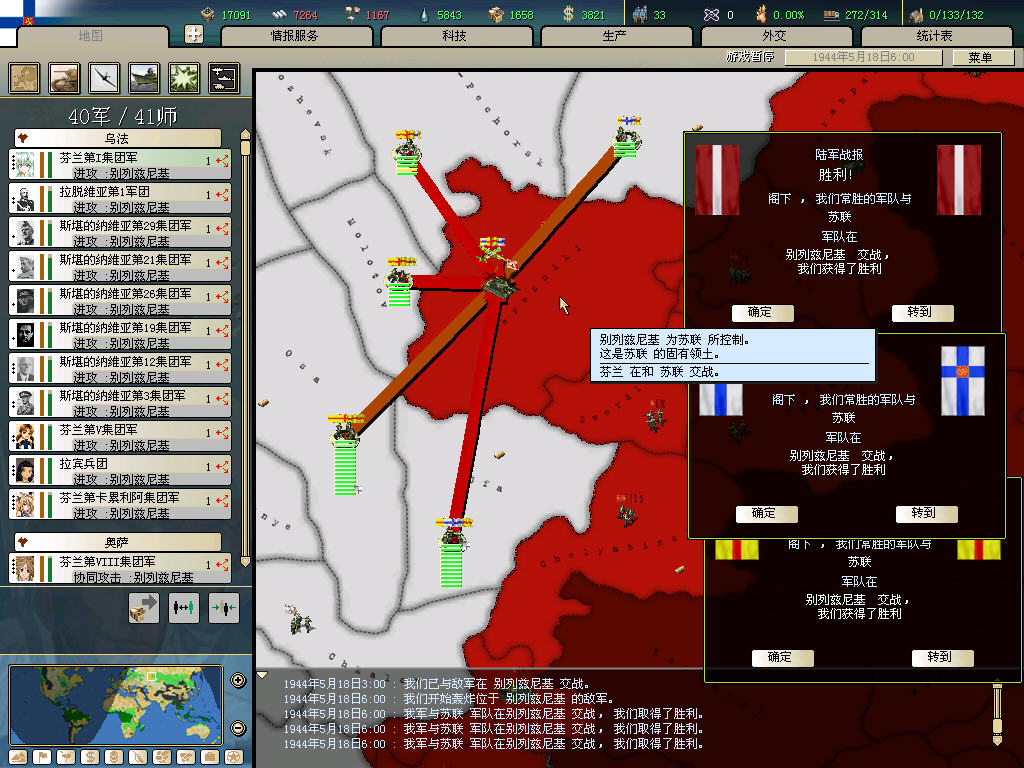
Task: Switch to briefcase map mode icon
Action: click(x=210, y=757)
